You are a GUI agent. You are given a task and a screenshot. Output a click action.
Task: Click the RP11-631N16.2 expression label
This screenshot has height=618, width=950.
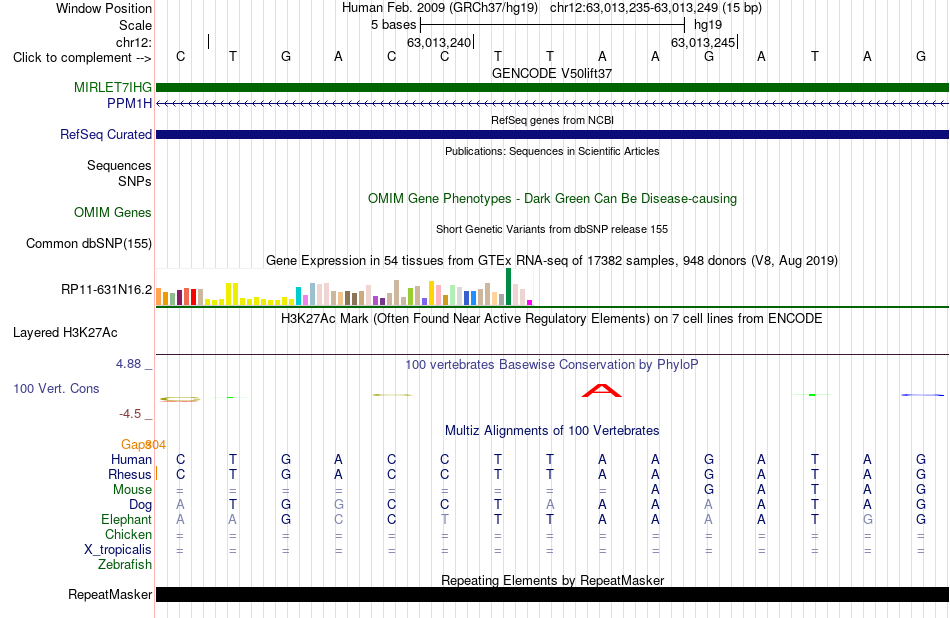[x=107, y=290]
